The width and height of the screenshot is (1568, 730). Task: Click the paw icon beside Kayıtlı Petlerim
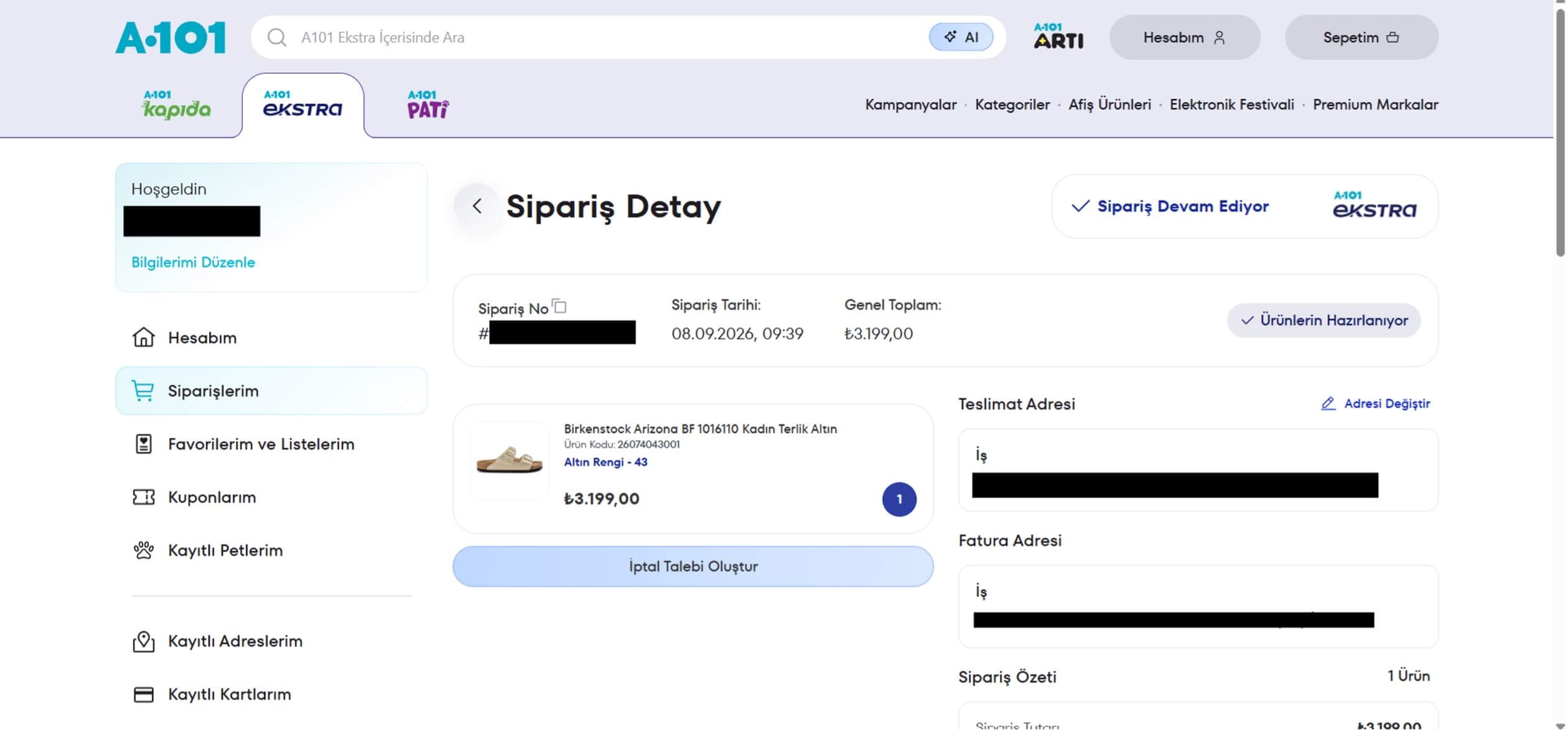coord(143,550)
